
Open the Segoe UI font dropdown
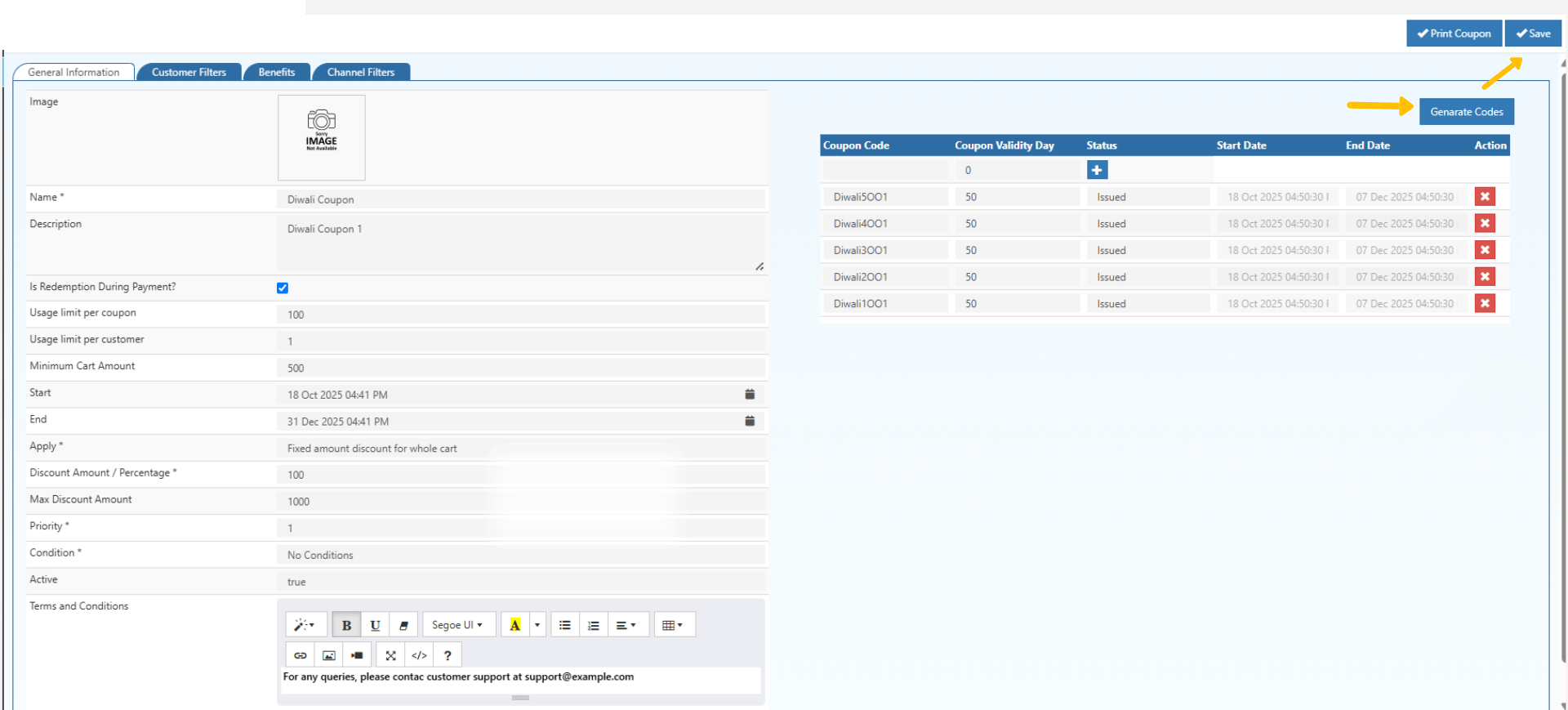[x=458, y=625]
